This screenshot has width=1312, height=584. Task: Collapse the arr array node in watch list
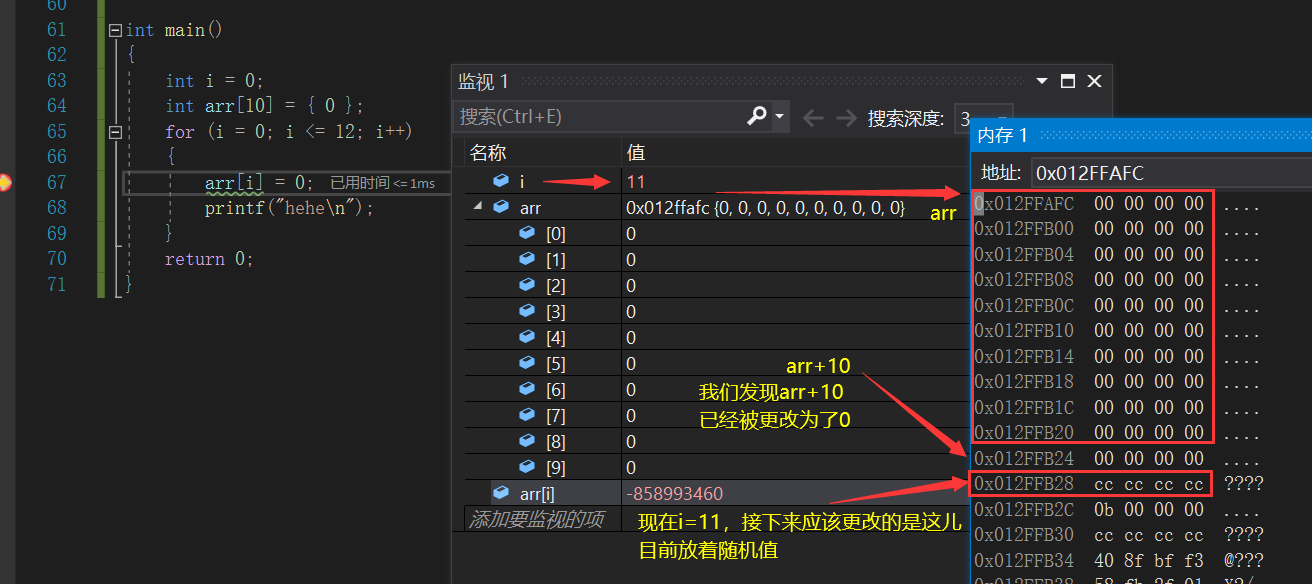[476, 207]
